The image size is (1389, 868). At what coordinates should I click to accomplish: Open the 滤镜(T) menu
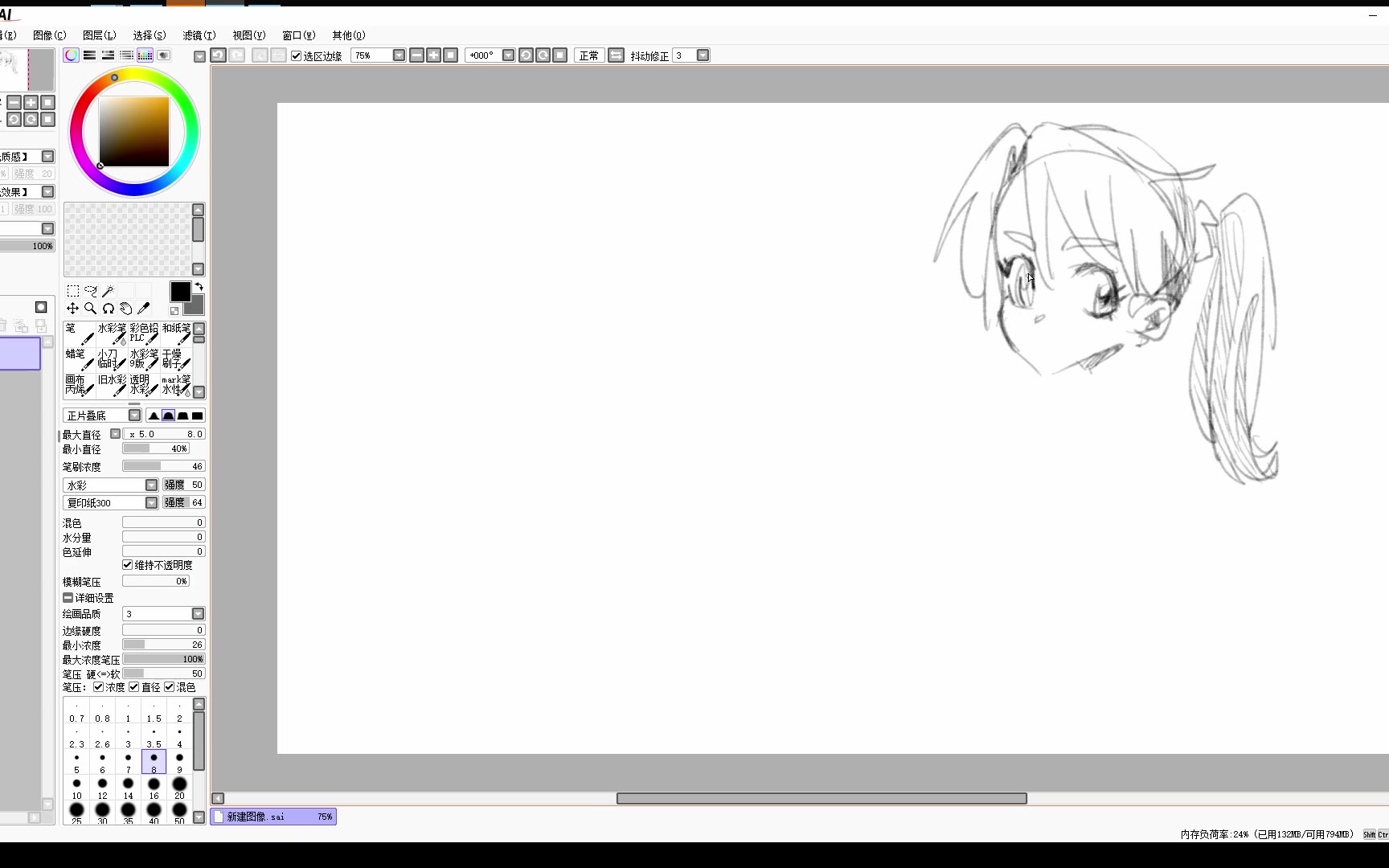(x=199, y=35)
